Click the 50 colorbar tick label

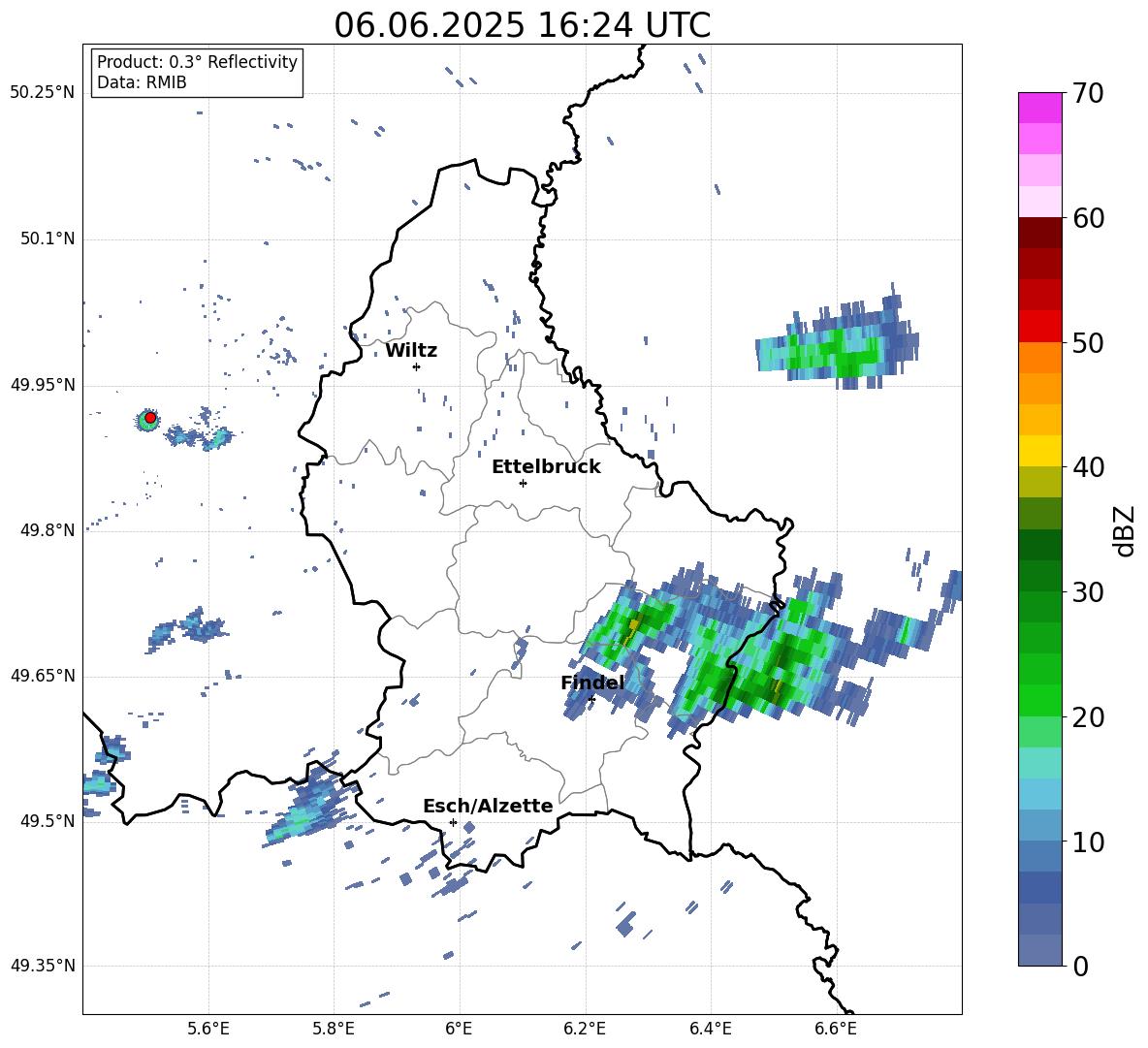pos(1087,342)
